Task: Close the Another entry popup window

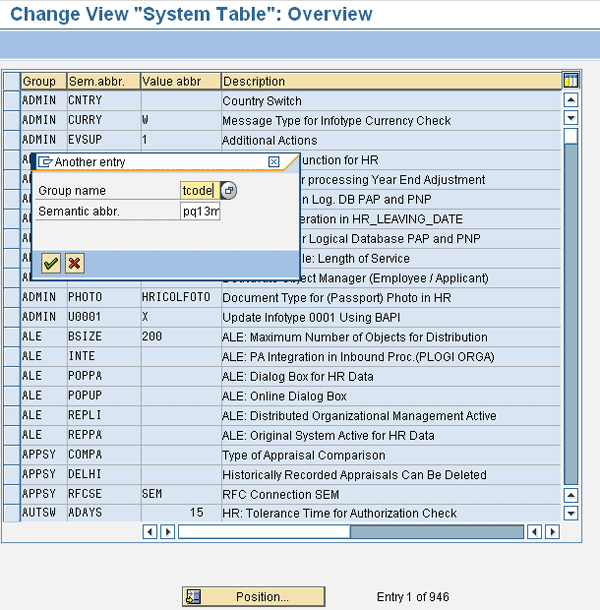Action: pos(274,161)
